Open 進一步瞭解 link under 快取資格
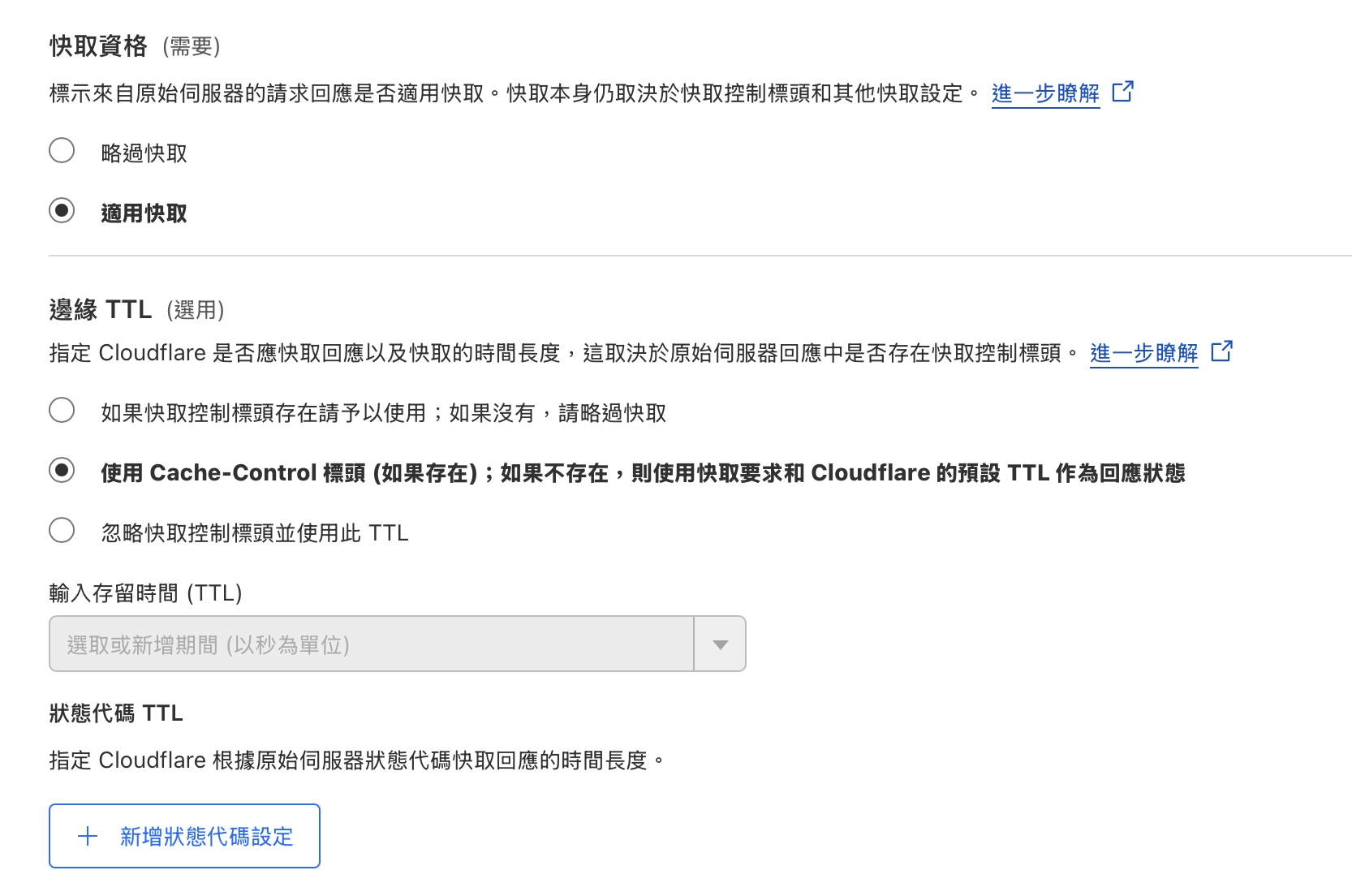Viewport: 1352px width, 896px height. pyautogui.click(x=1045, y=94)
